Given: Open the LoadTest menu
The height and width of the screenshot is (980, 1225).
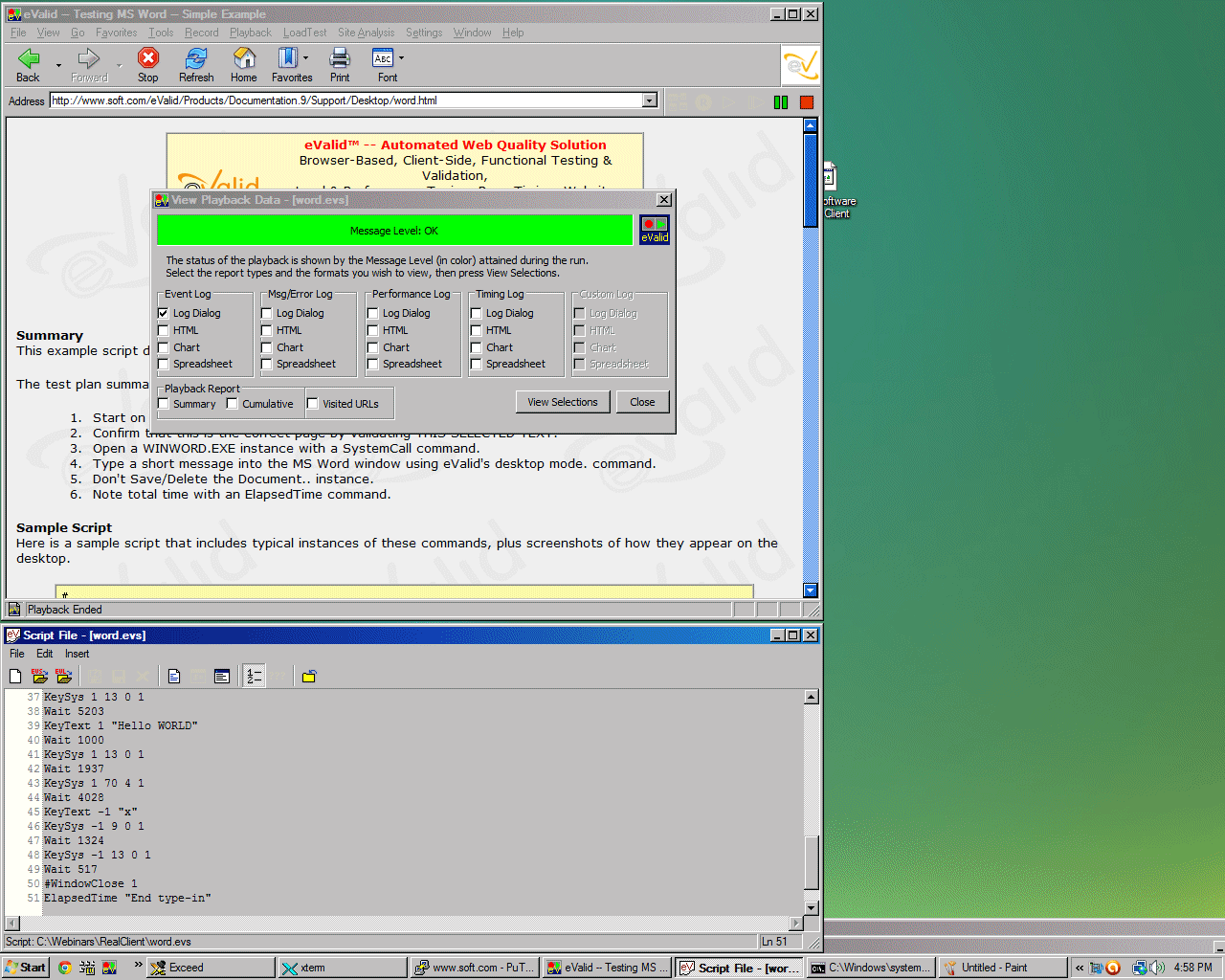Looking at the screenshot, I should [304, 33].
